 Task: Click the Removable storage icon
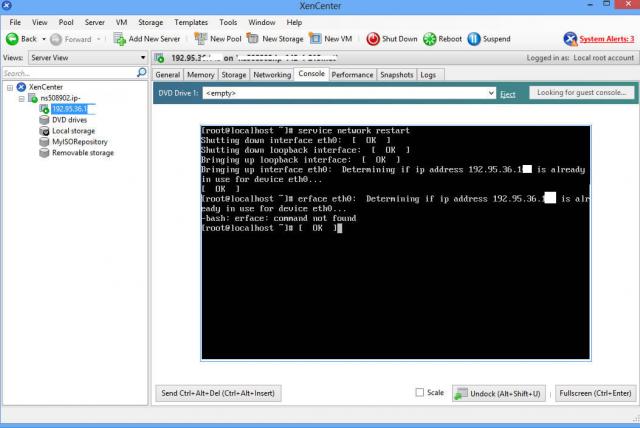pos(44,153)
